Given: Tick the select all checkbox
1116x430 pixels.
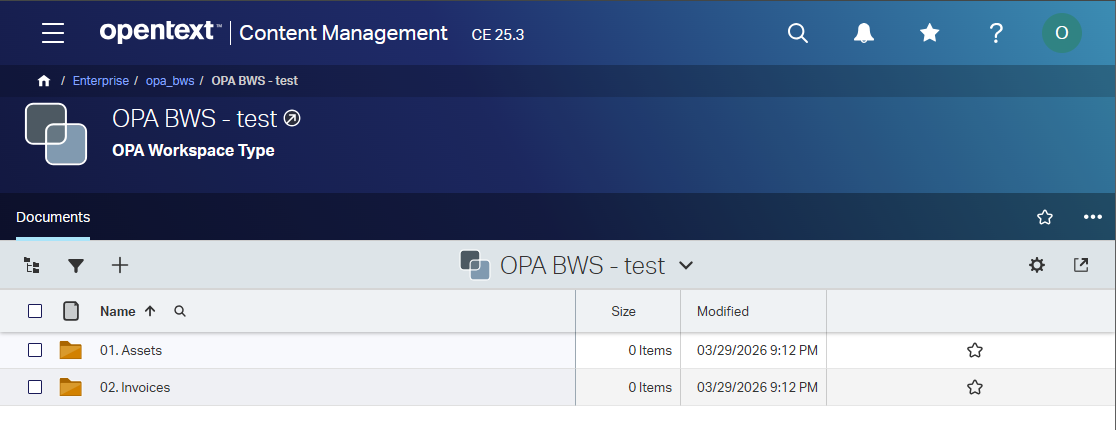Looking at the screenshot, I should tap(35, 311).
